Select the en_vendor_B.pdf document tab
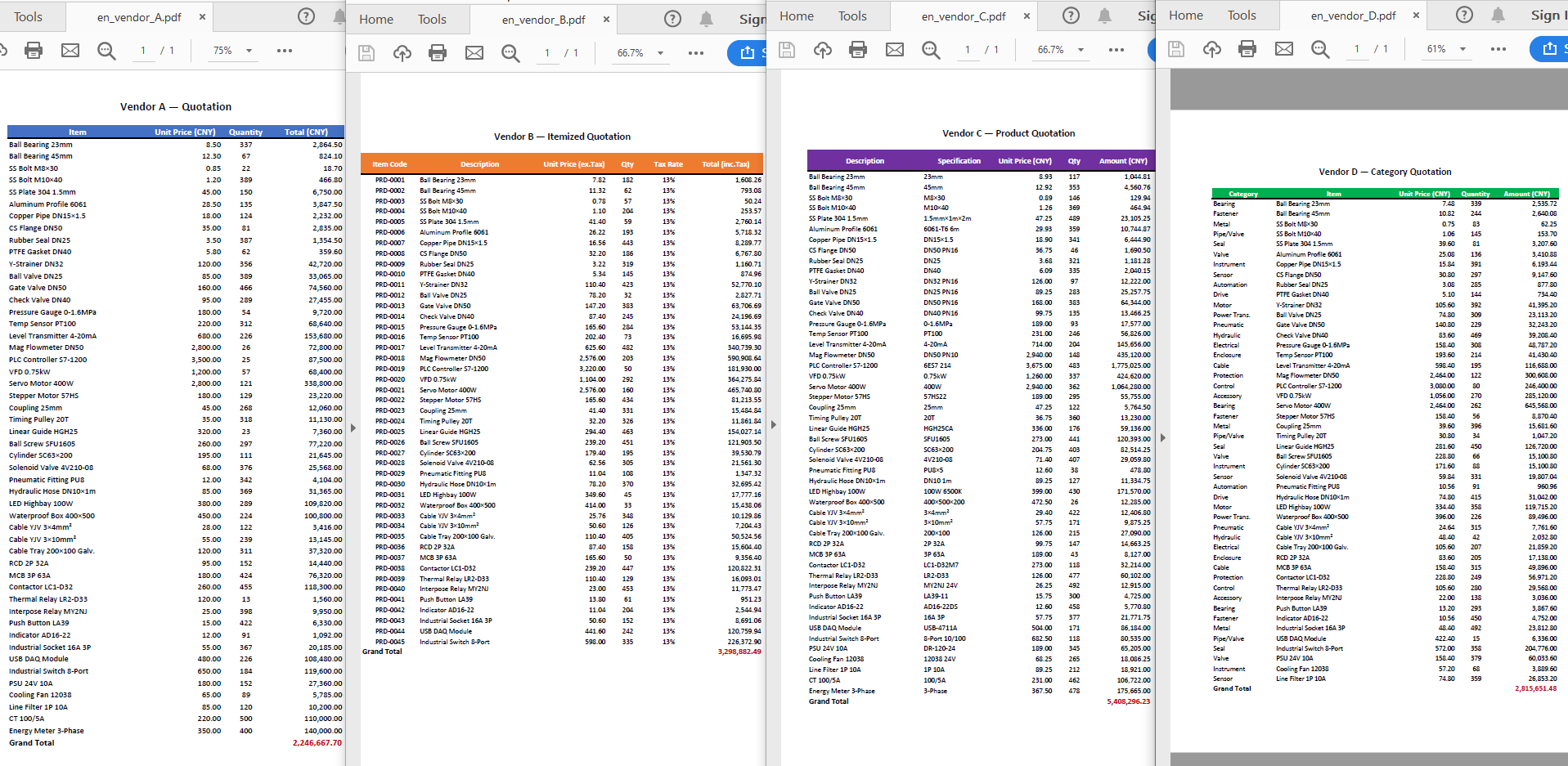The image size is (1568, 766). tap(543, 20)
